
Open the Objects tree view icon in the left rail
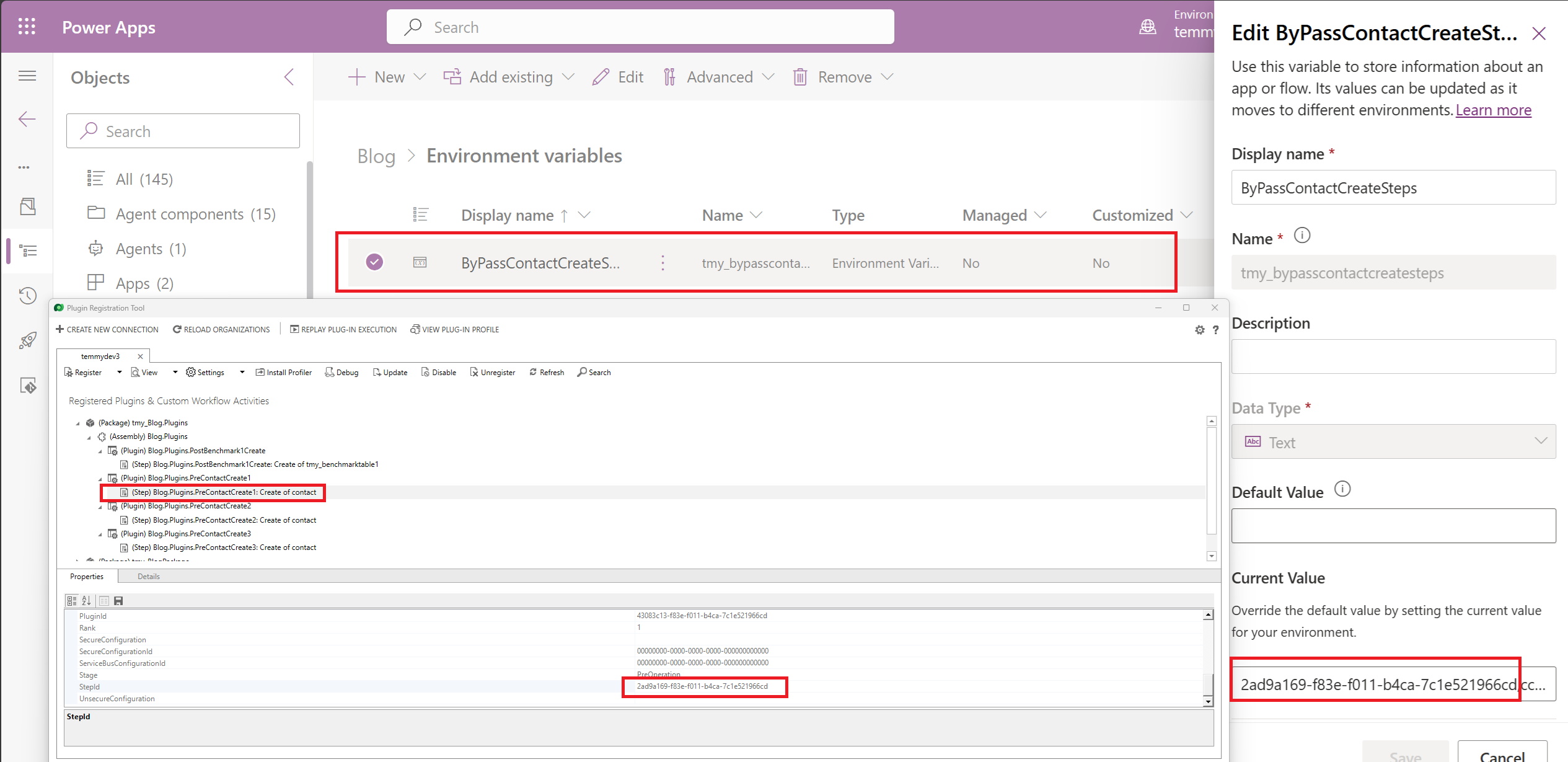29,250
